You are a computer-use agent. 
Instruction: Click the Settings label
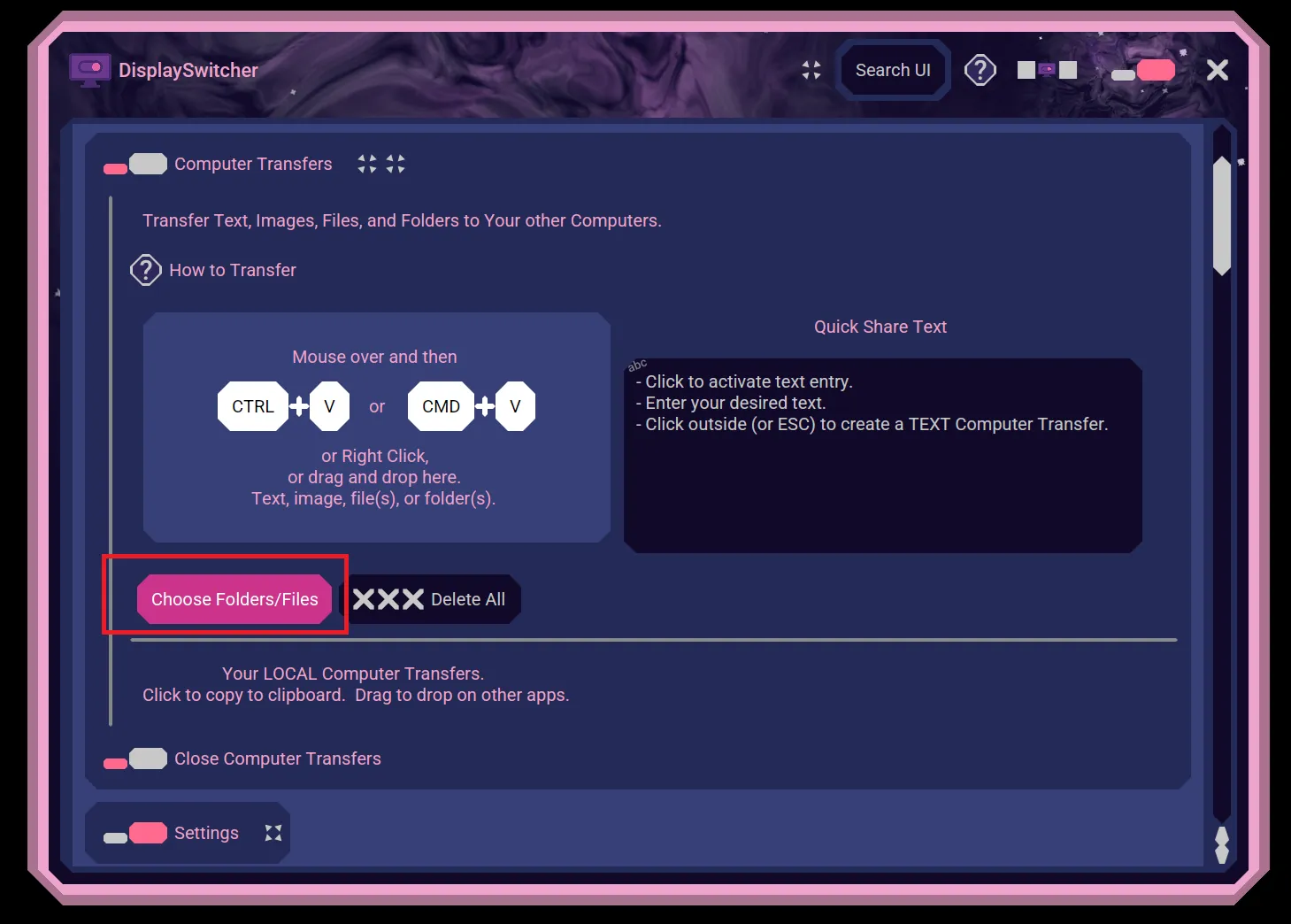pyautogui.click(x=206, y=833)
